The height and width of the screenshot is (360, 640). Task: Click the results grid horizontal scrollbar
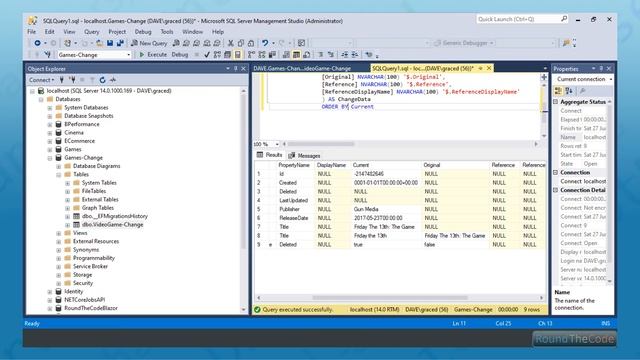[390, 298]
